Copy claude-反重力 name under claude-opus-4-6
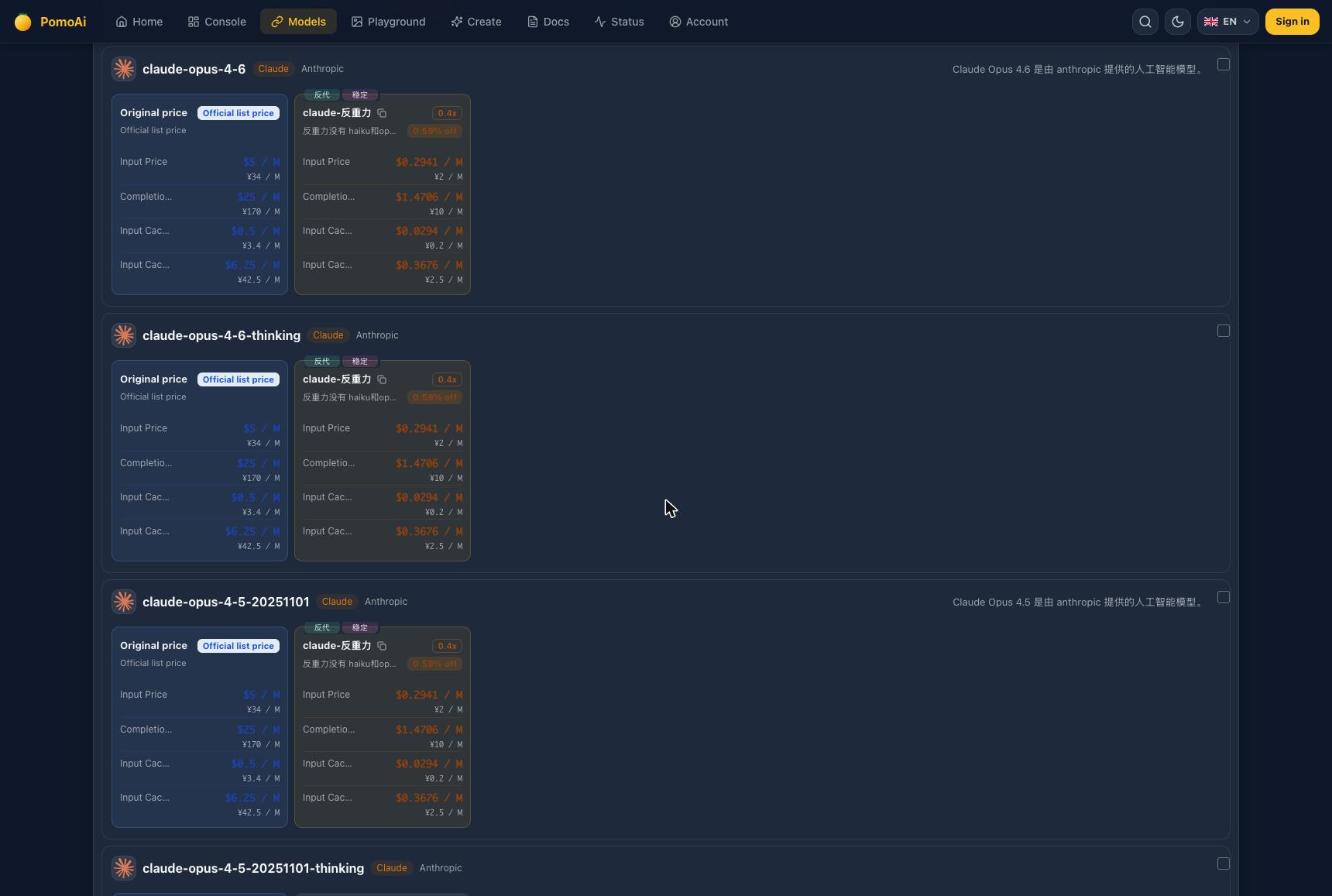The height and width of the screenshot is (896, 1332). click(x=382, y=113)
